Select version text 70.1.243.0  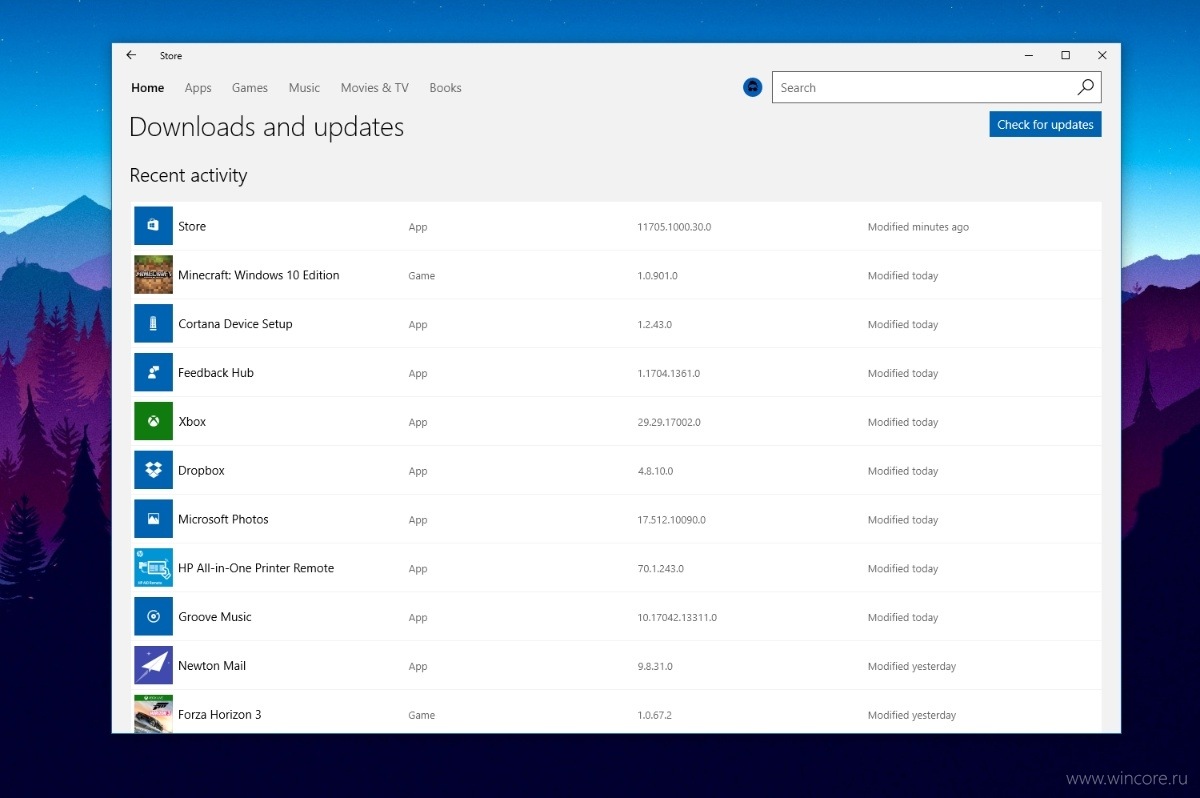click(x=660, y=569)
